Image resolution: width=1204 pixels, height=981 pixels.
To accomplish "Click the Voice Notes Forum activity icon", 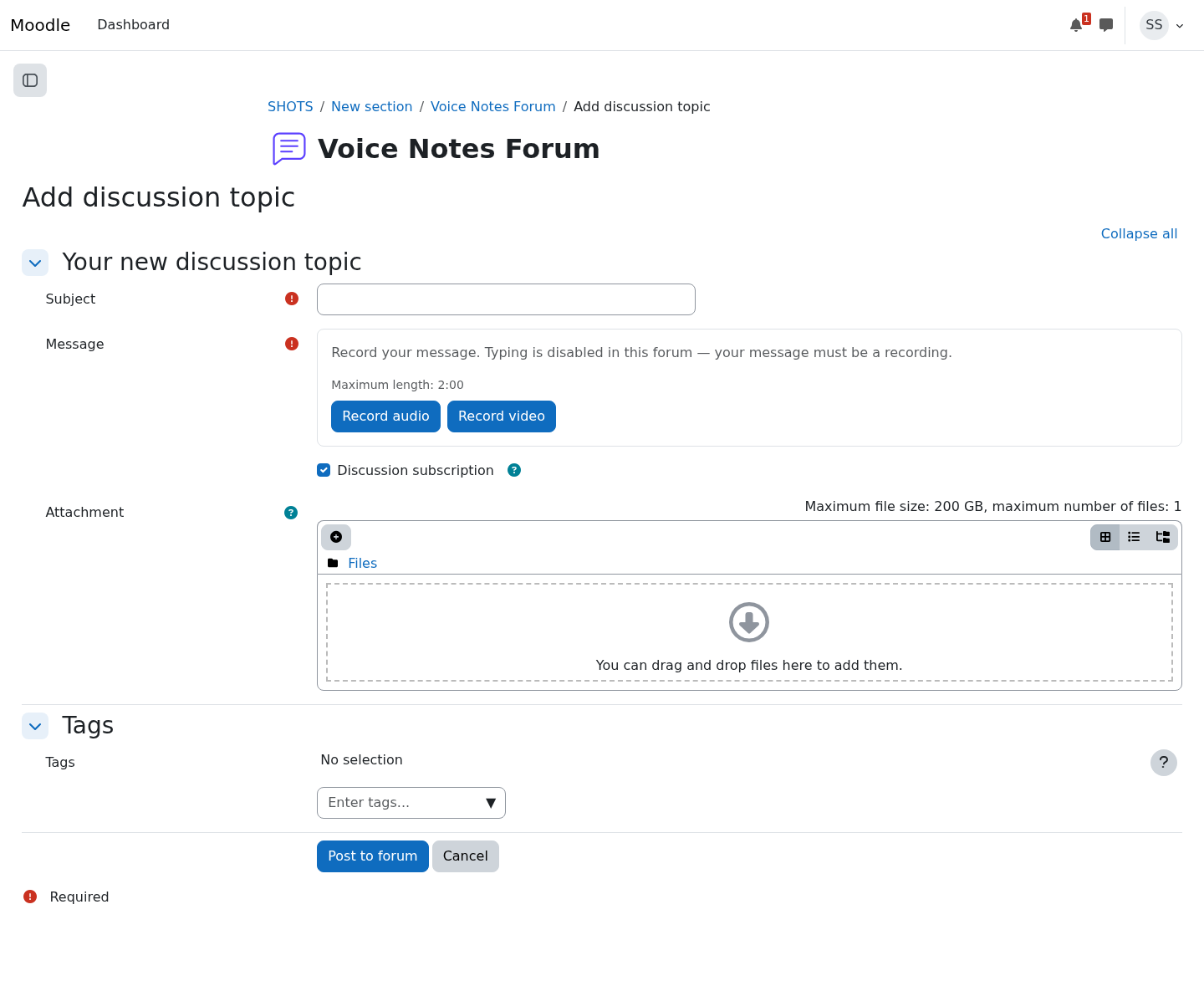I will pyautogui.click(x=289, y=149).
